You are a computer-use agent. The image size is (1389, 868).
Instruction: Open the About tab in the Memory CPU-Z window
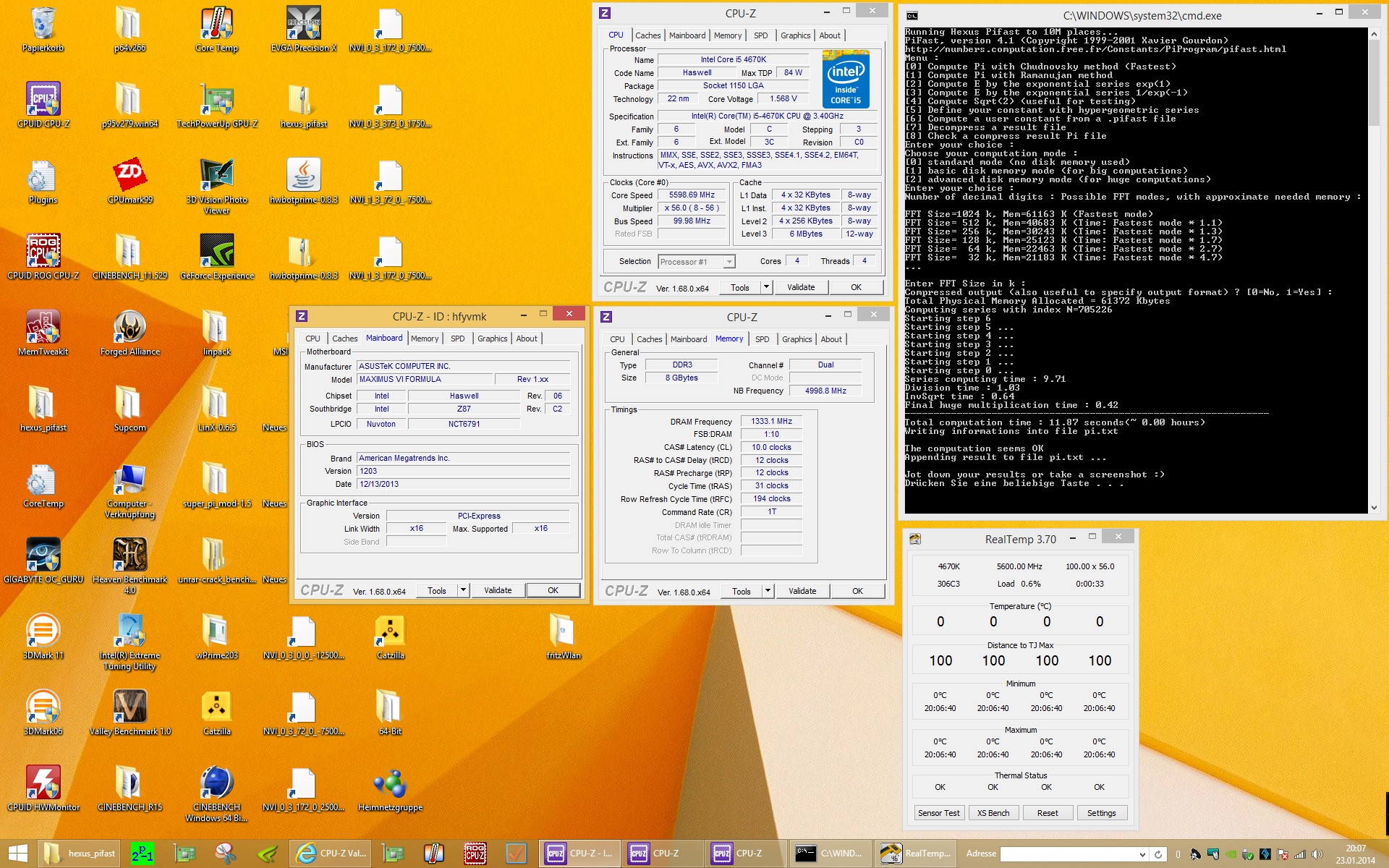coord(831,339)
